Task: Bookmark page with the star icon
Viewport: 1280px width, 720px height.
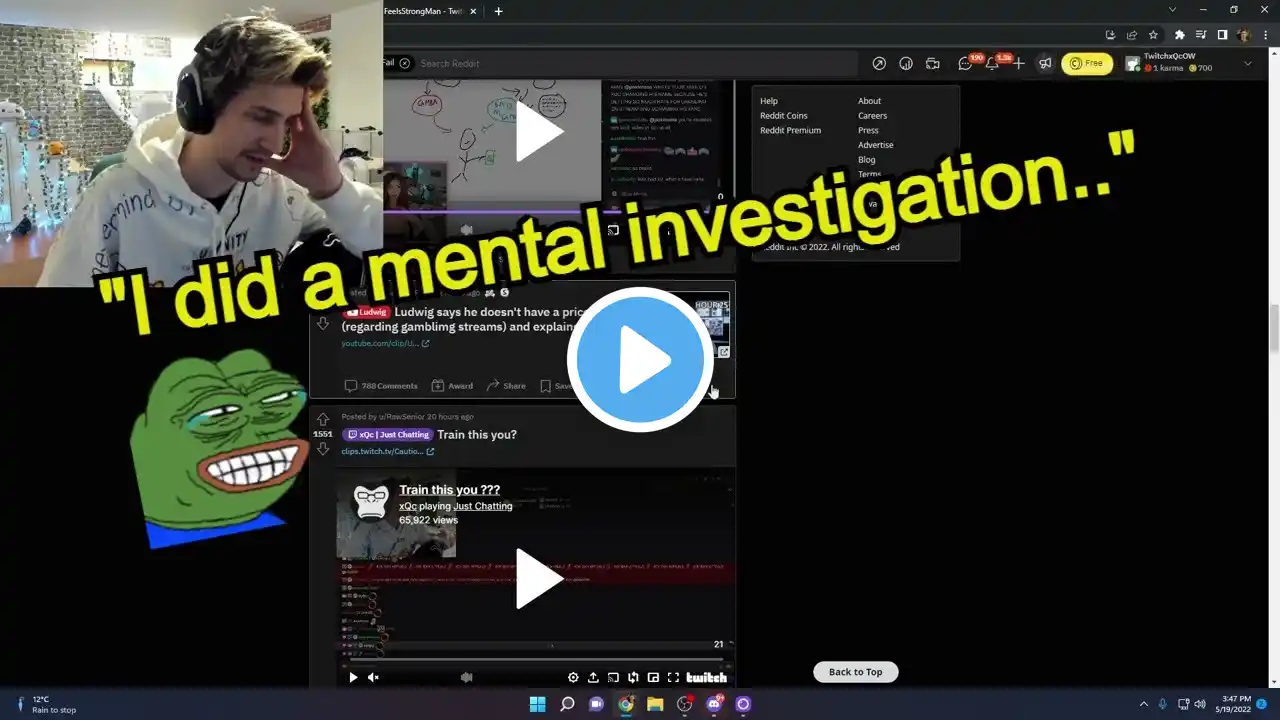Action: (1153, 34)
